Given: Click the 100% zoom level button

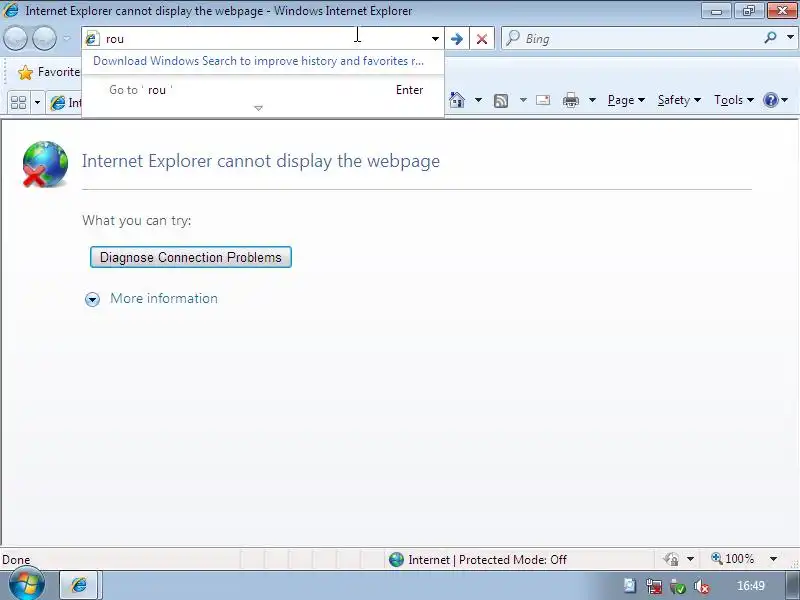Looking at the screenshot, I should tap(733, 559).
